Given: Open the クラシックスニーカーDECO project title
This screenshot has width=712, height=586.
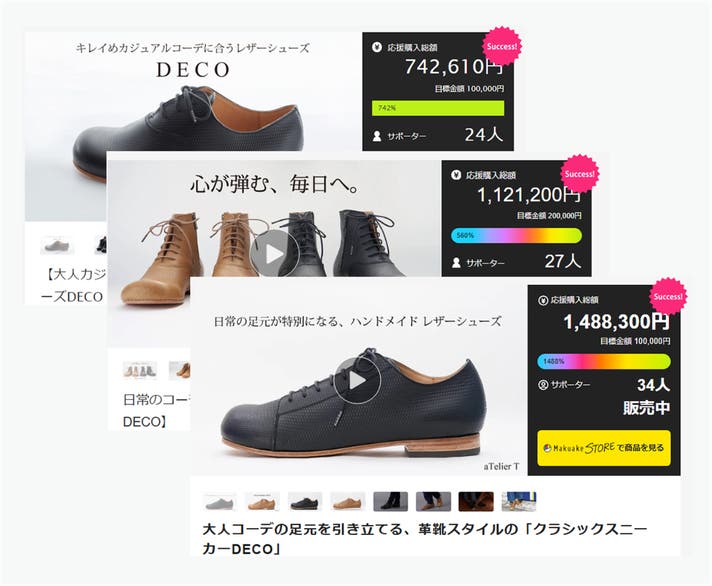Looking at the screenshot, I should (425, 539).
